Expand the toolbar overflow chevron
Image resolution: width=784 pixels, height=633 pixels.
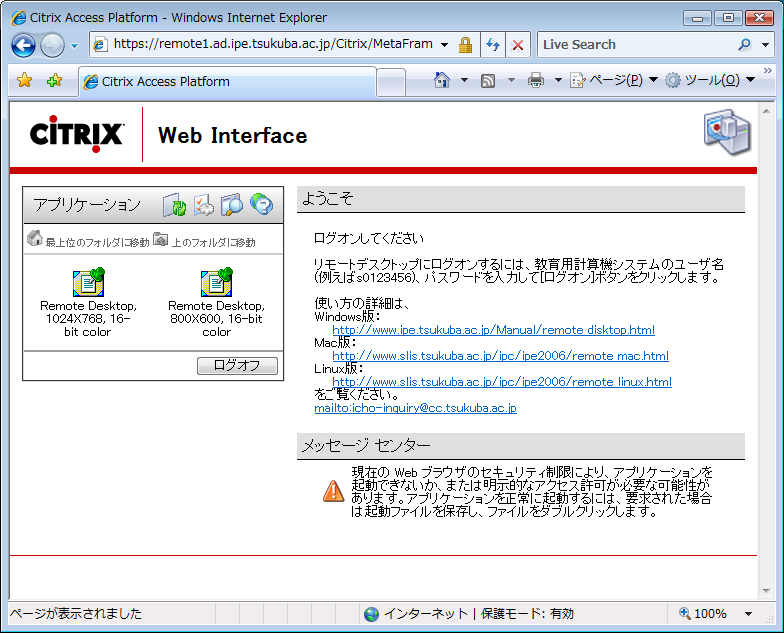pyautogui.click(x=768, y=71)
